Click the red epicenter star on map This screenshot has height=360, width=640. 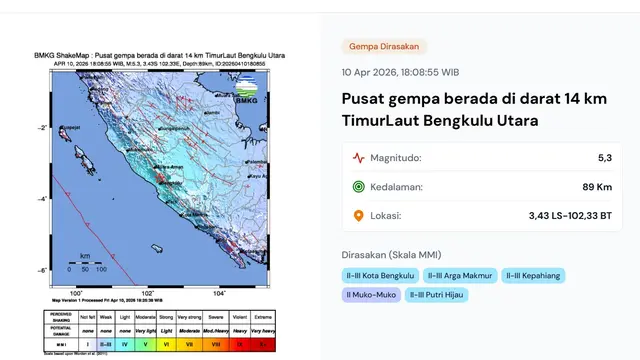pyautogui.click(x=160, y=178)
